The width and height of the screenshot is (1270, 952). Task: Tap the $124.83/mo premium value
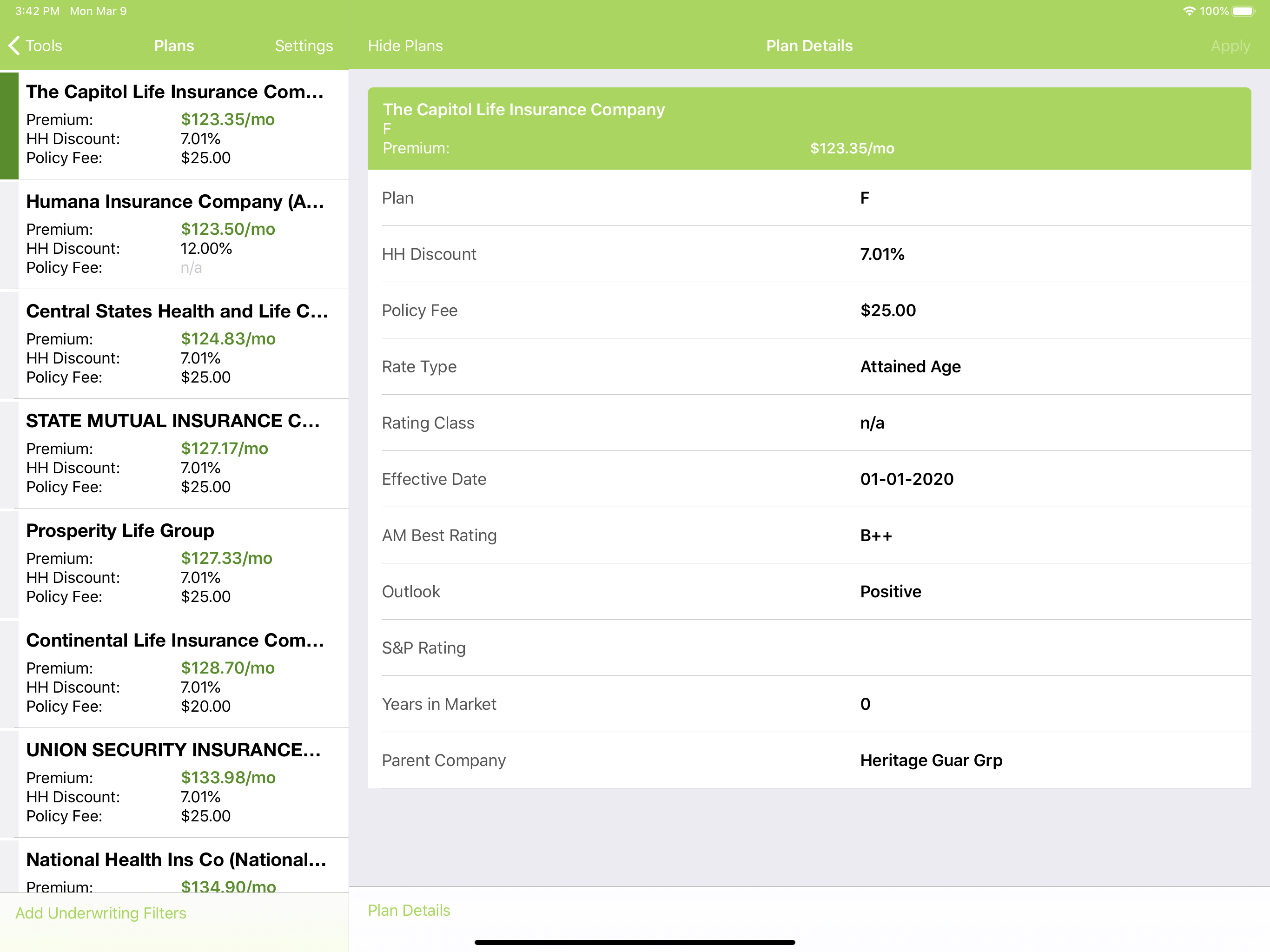pos(228,339)
